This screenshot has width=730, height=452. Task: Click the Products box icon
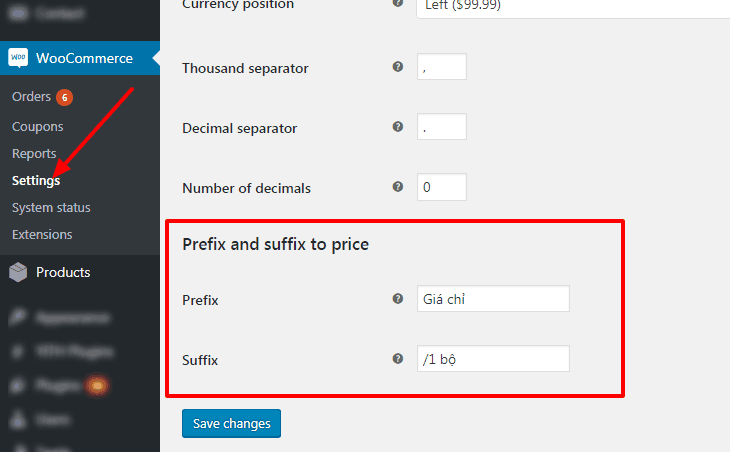tap(18, 272)
